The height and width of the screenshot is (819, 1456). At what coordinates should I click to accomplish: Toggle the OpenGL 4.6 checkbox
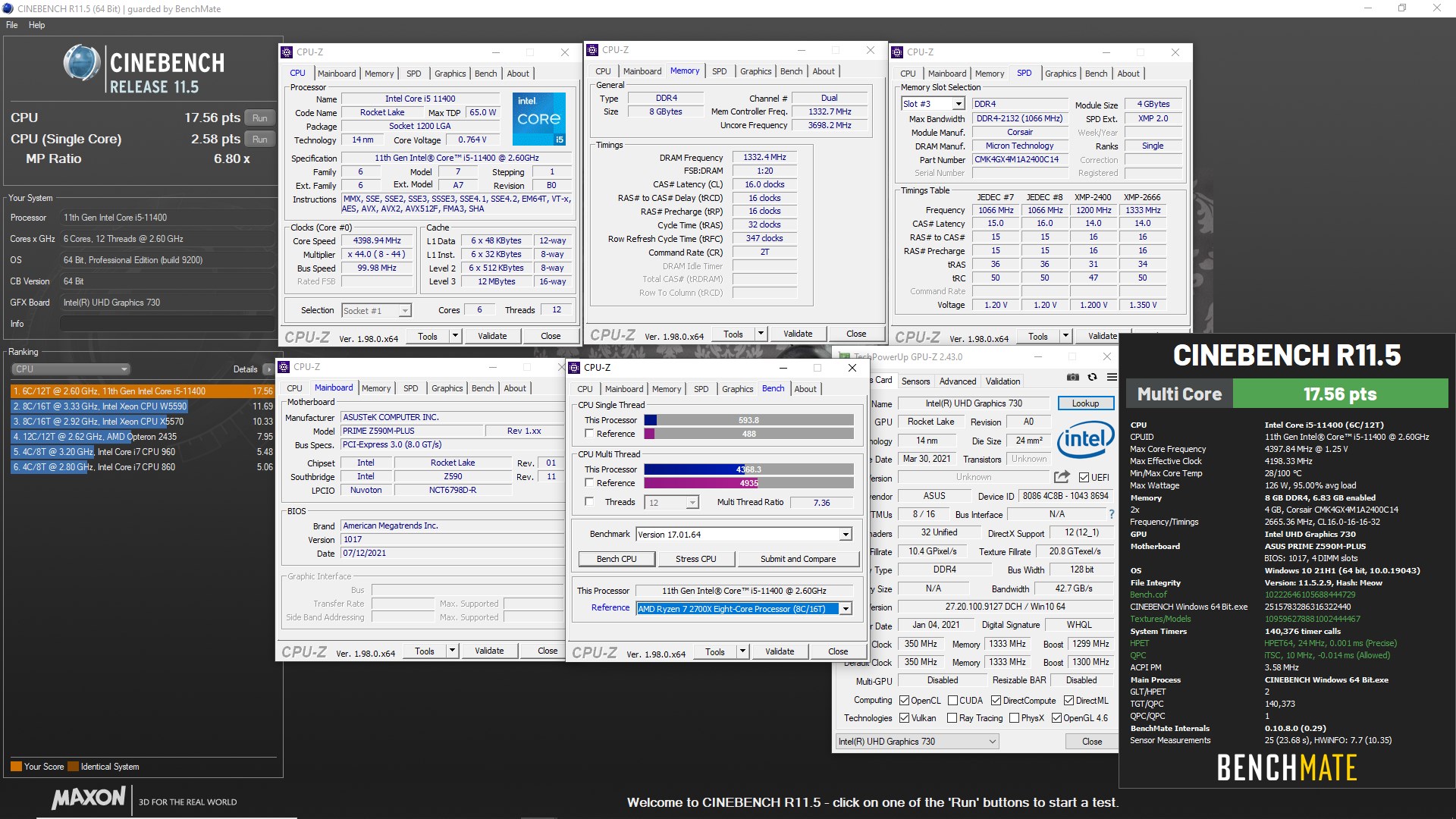click(x=1056, y=718)
